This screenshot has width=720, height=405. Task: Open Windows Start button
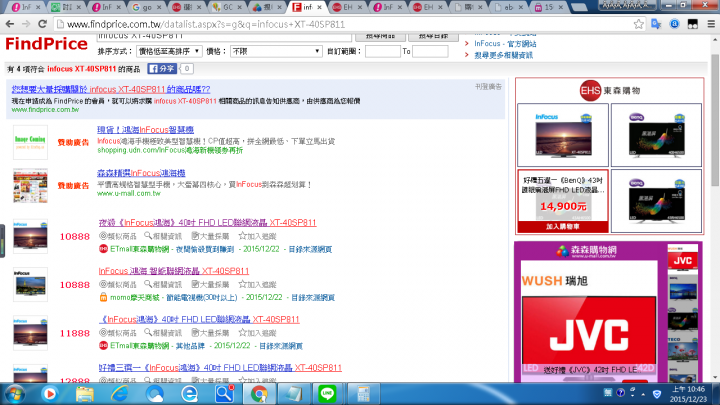pos(15,394)
